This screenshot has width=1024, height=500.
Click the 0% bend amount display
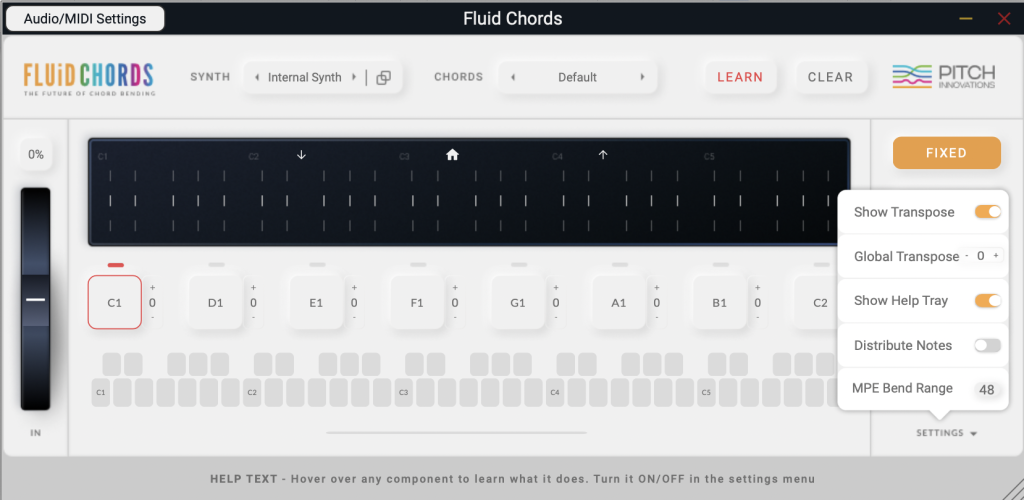pos(35,155)
